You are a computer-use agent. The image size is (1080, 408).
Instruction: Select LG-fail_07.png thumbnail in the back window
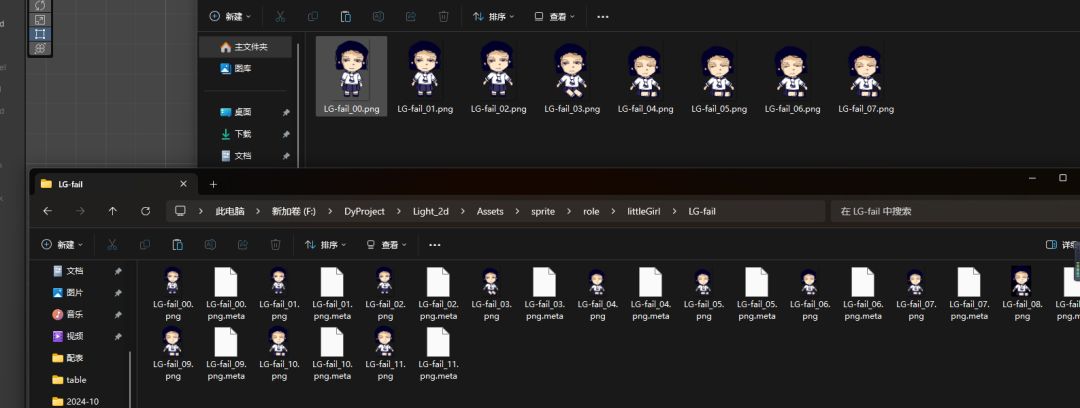(866, 78)
